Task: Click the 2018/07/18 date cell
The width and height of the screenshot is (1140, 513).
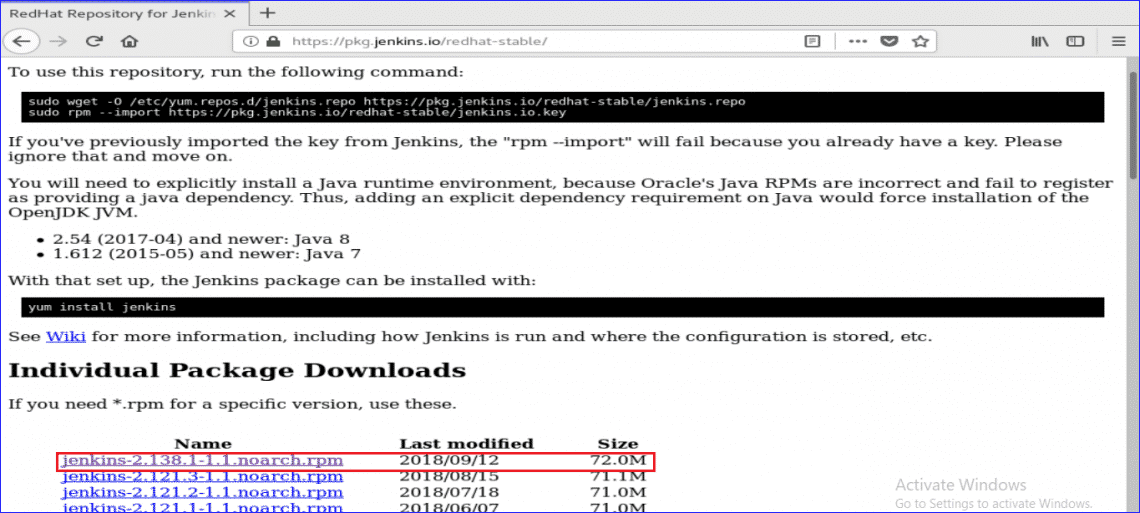Action: pos(449,493)
